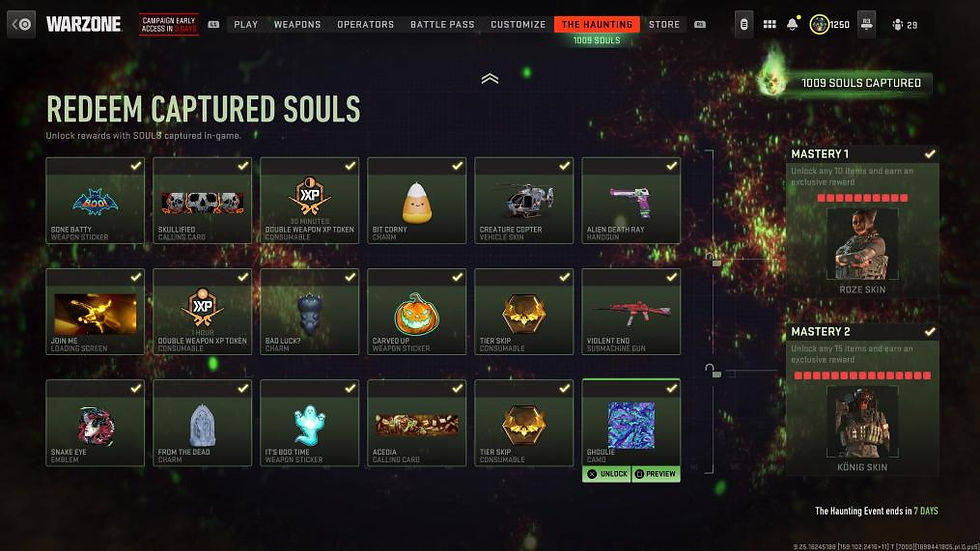
Task: Open the notifications bell icon
Action: pyautogui.click(x=792, y=24)
